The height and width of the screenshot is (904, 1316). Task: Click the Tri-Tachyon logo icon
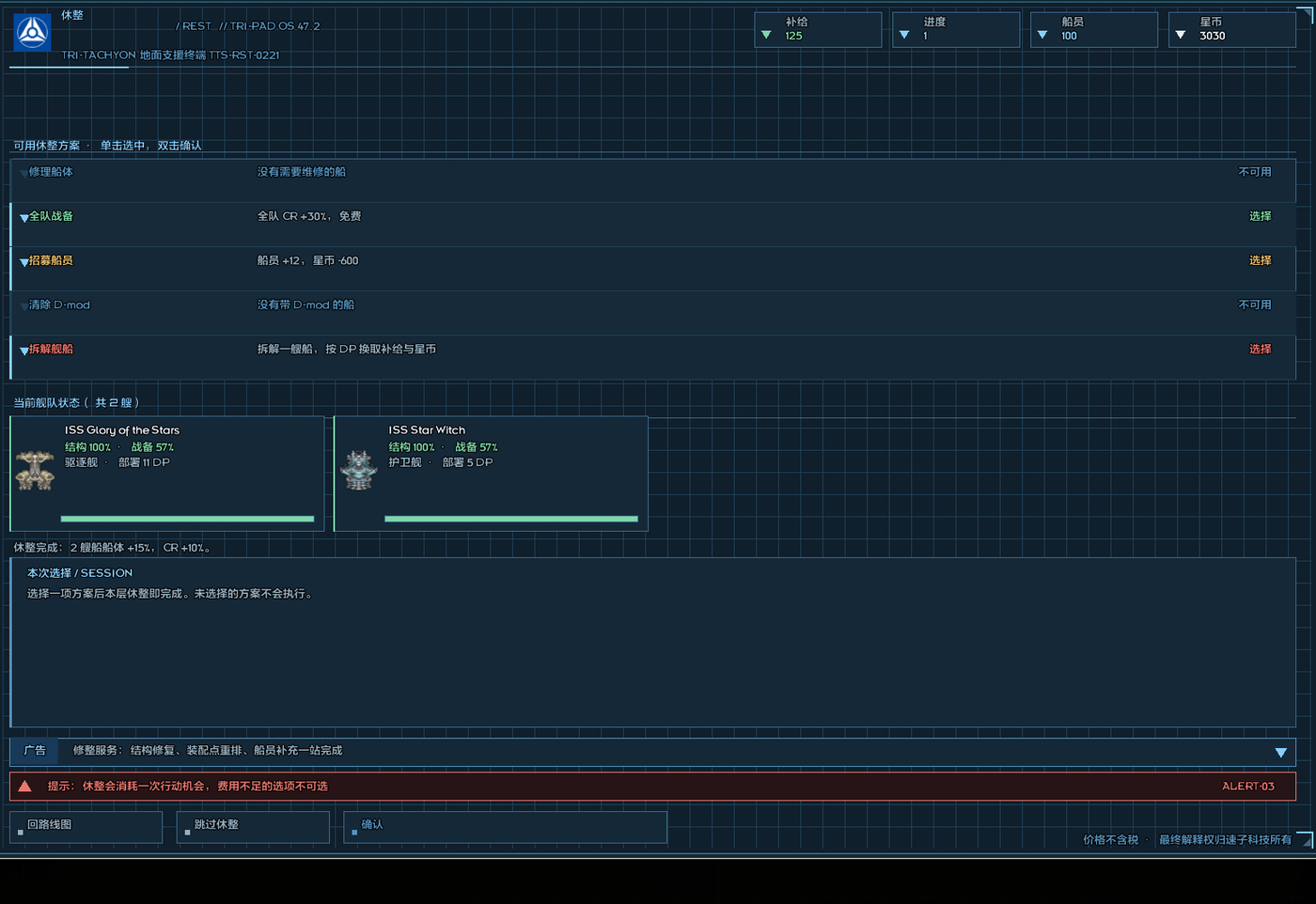coord(33,33)
